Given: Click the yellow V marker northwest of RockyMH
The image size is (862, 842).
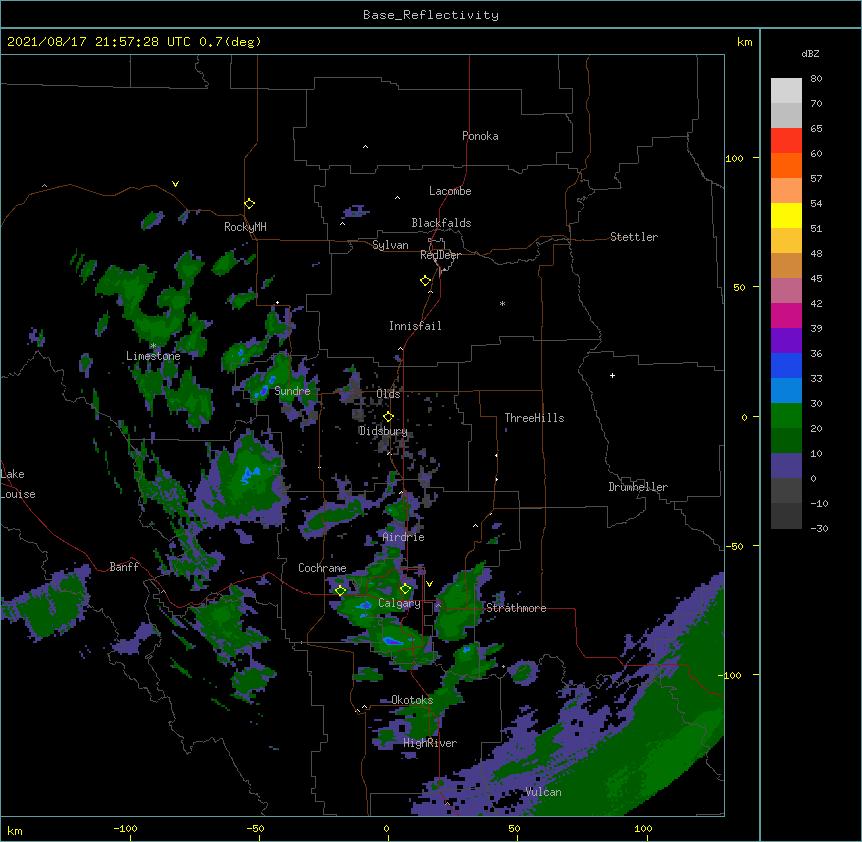Looking at the screenshot, I should point(175,184).
